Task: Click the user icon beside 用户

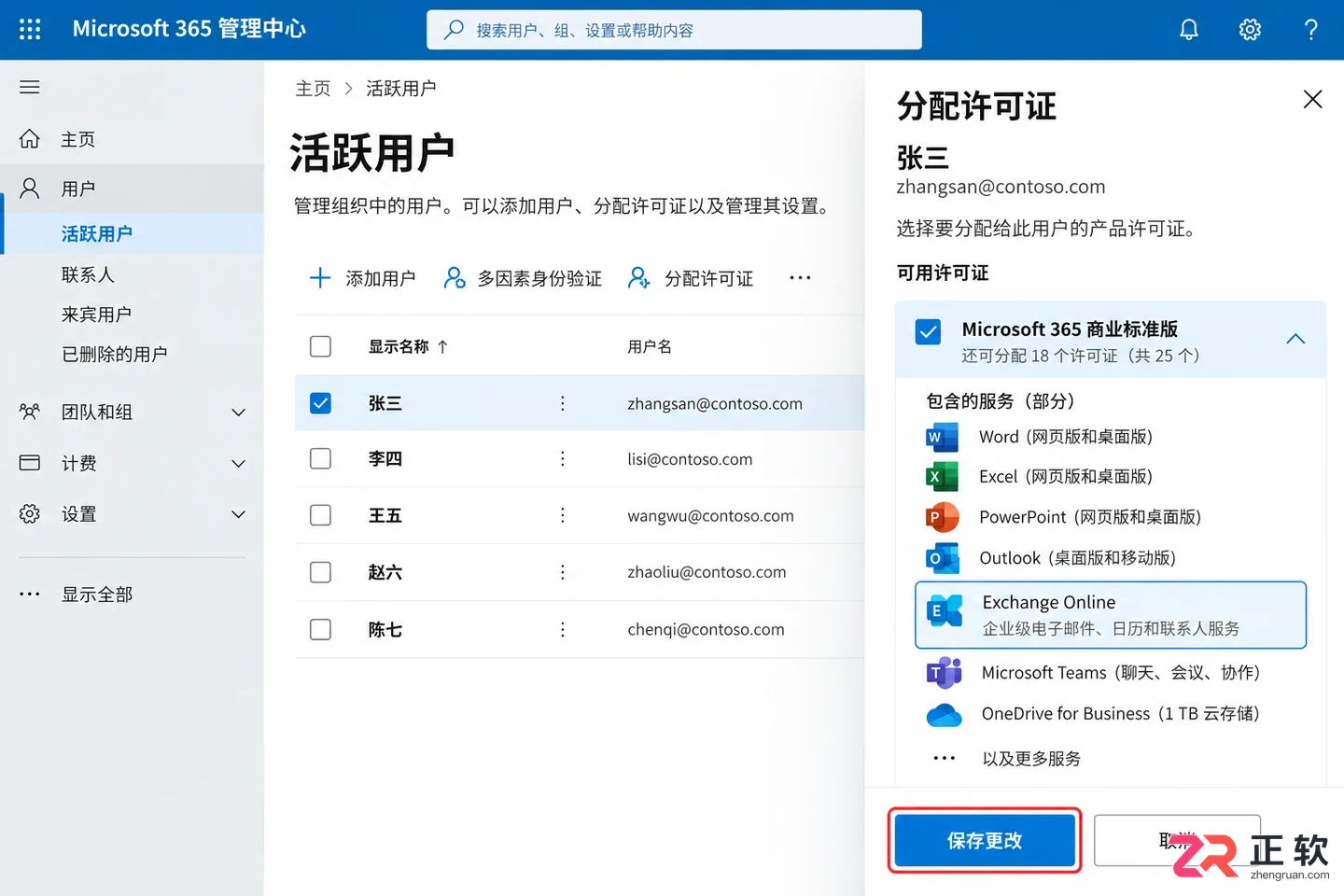Action: tap(30, 189)
